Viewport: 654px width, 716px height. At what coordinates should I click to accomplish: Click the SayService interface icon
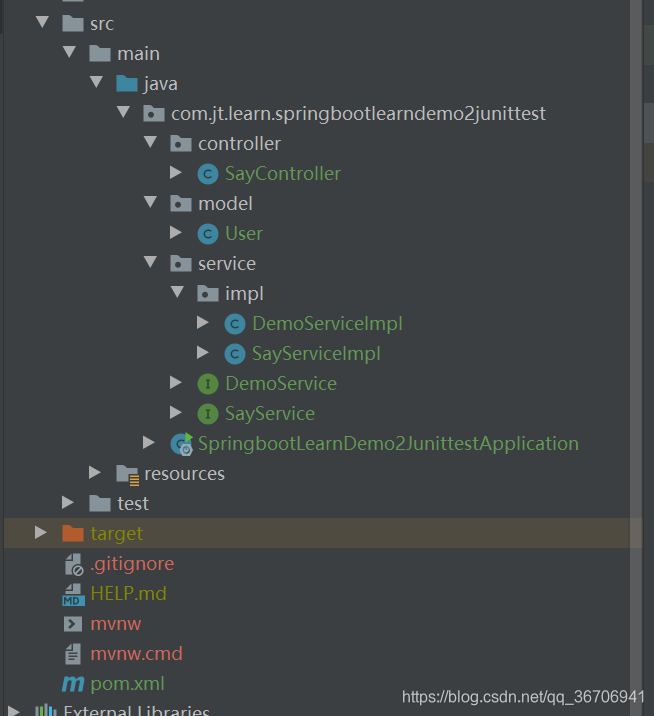[x=208, y=414]
